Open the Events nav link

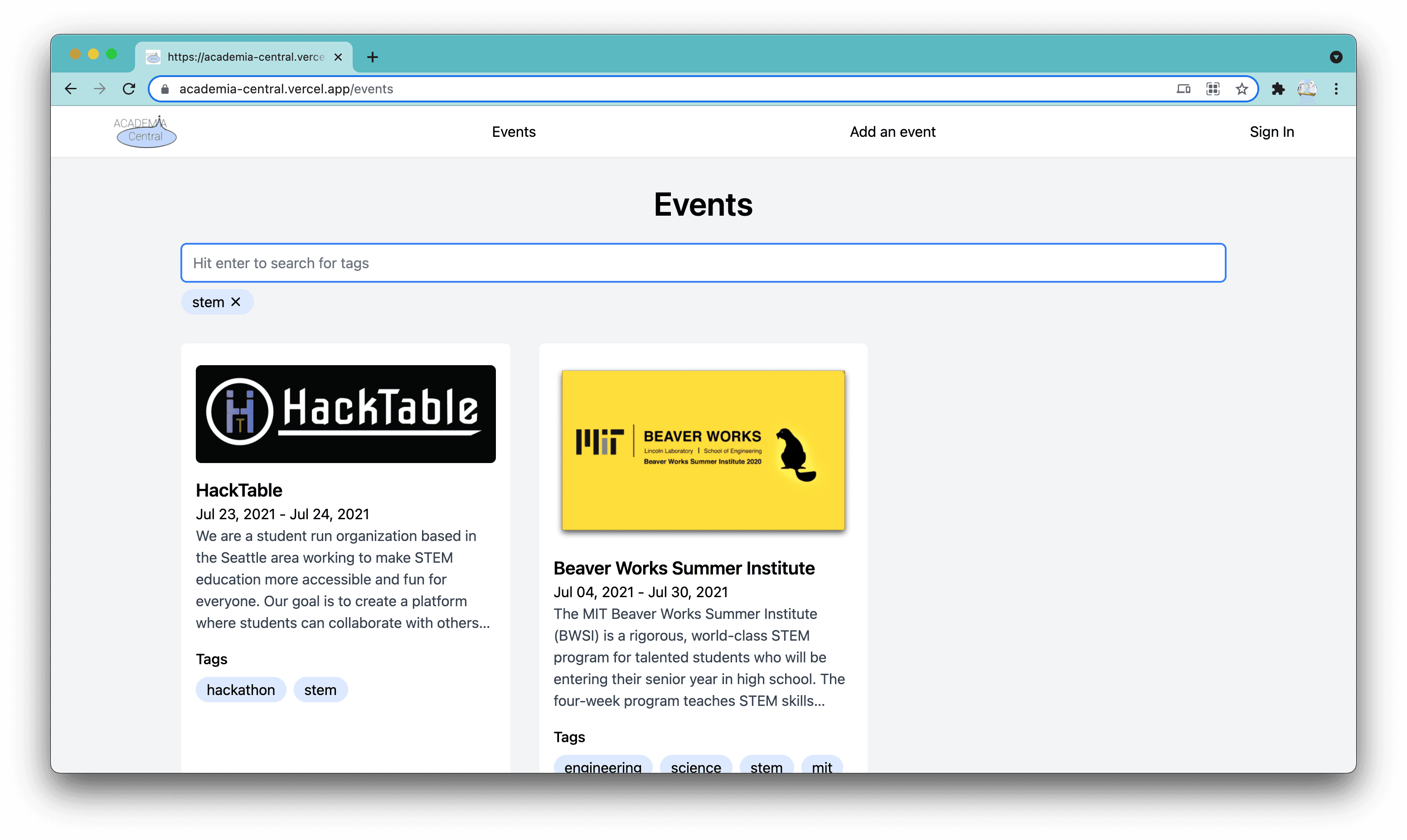pos(514,132)
